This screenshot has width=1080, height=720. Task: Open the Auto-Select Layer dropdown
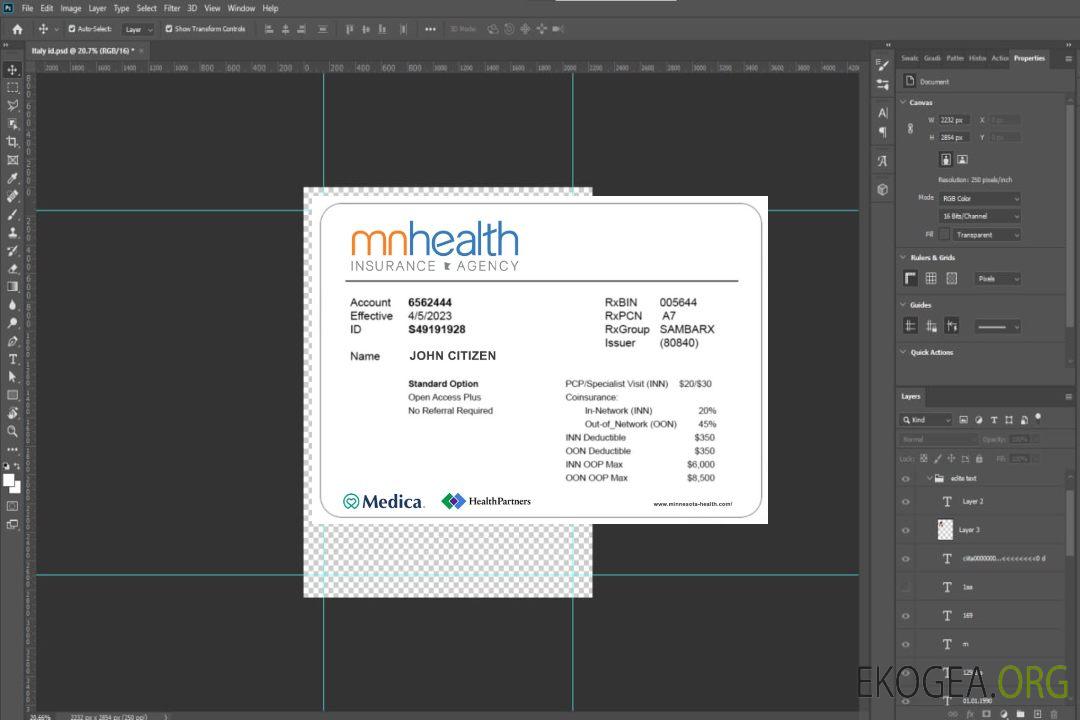point(138,29)
